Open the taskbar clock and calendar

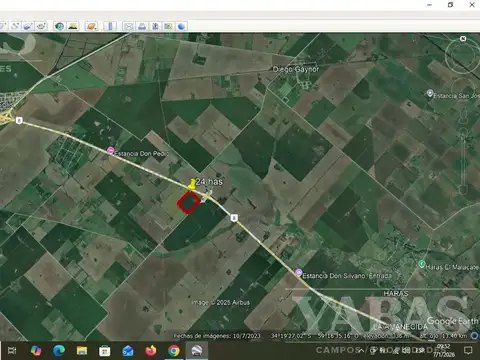(444, 350)
